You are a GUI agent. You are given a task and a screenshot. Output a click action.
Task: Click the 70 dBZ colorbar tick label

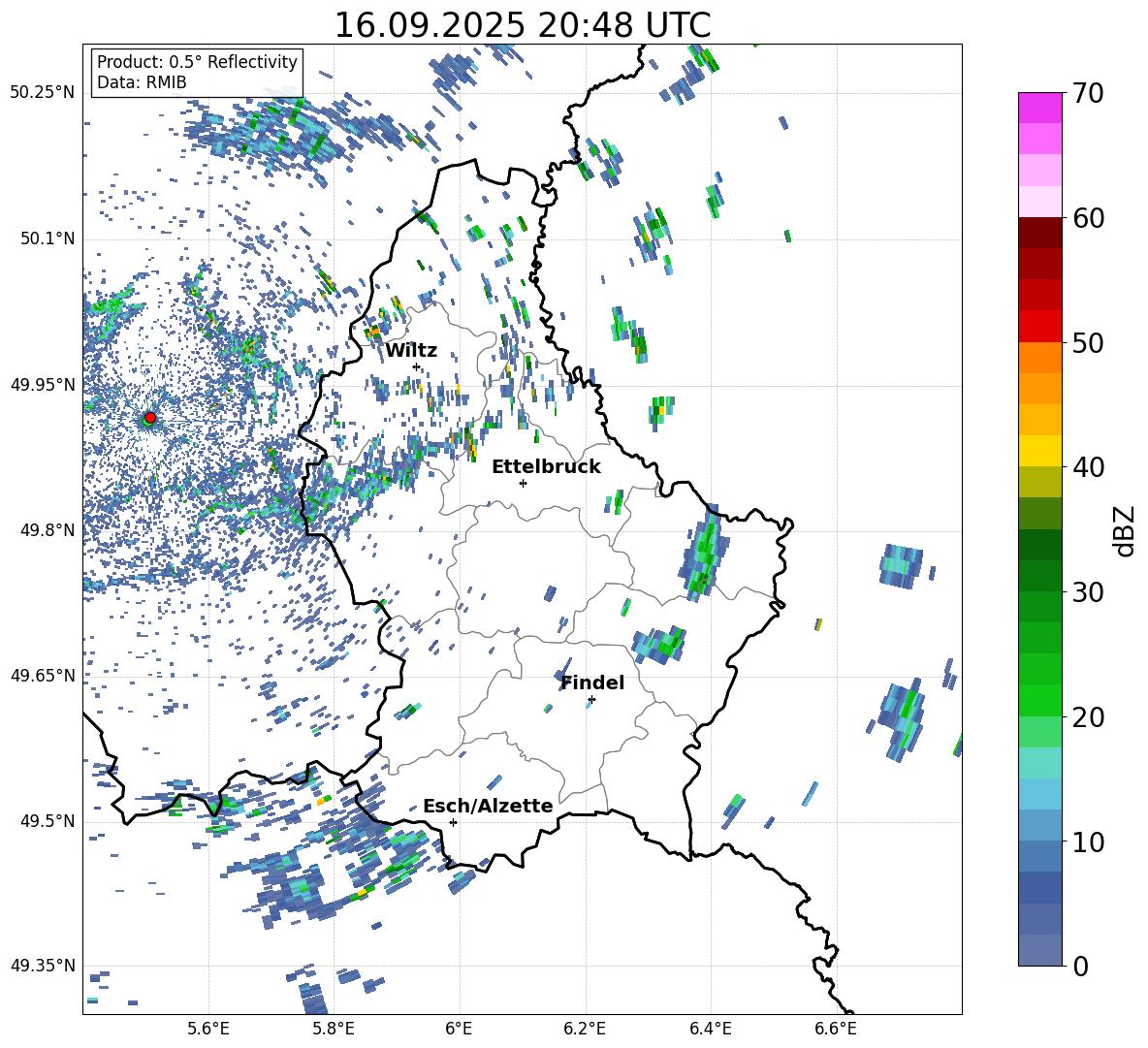click(x=1088, y=93)
